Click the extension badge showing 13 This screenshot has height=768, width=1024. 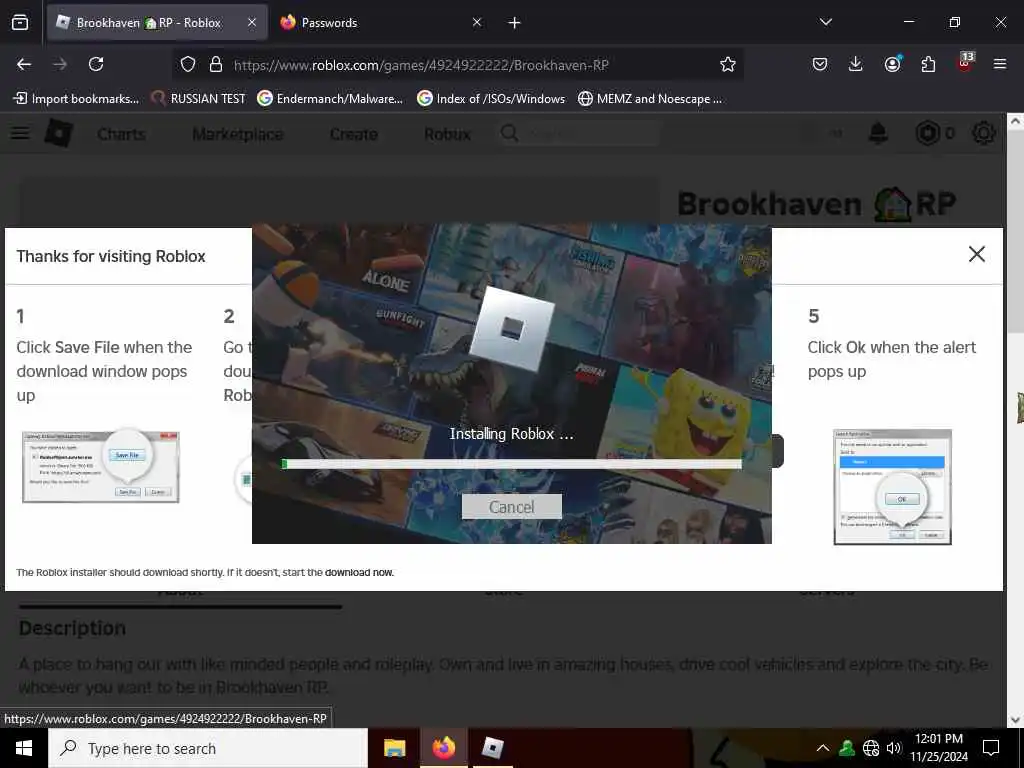point(965,61)
